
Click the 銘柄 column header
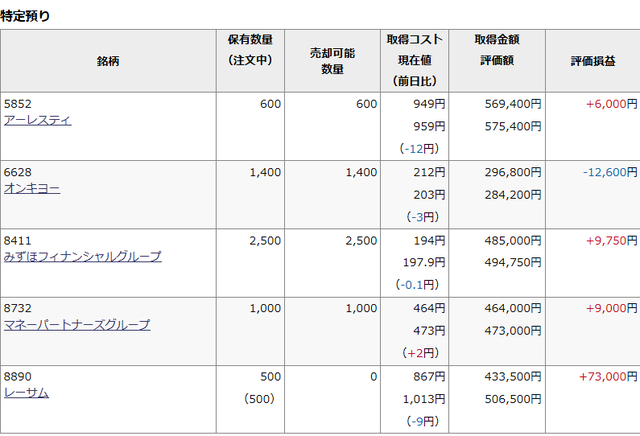coord(108,61)
